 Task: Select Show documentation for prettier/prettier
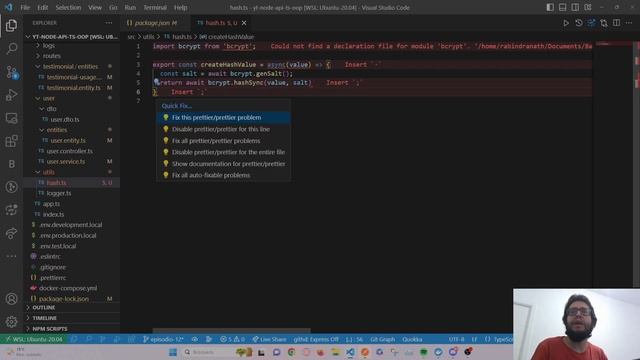point(224,164)
